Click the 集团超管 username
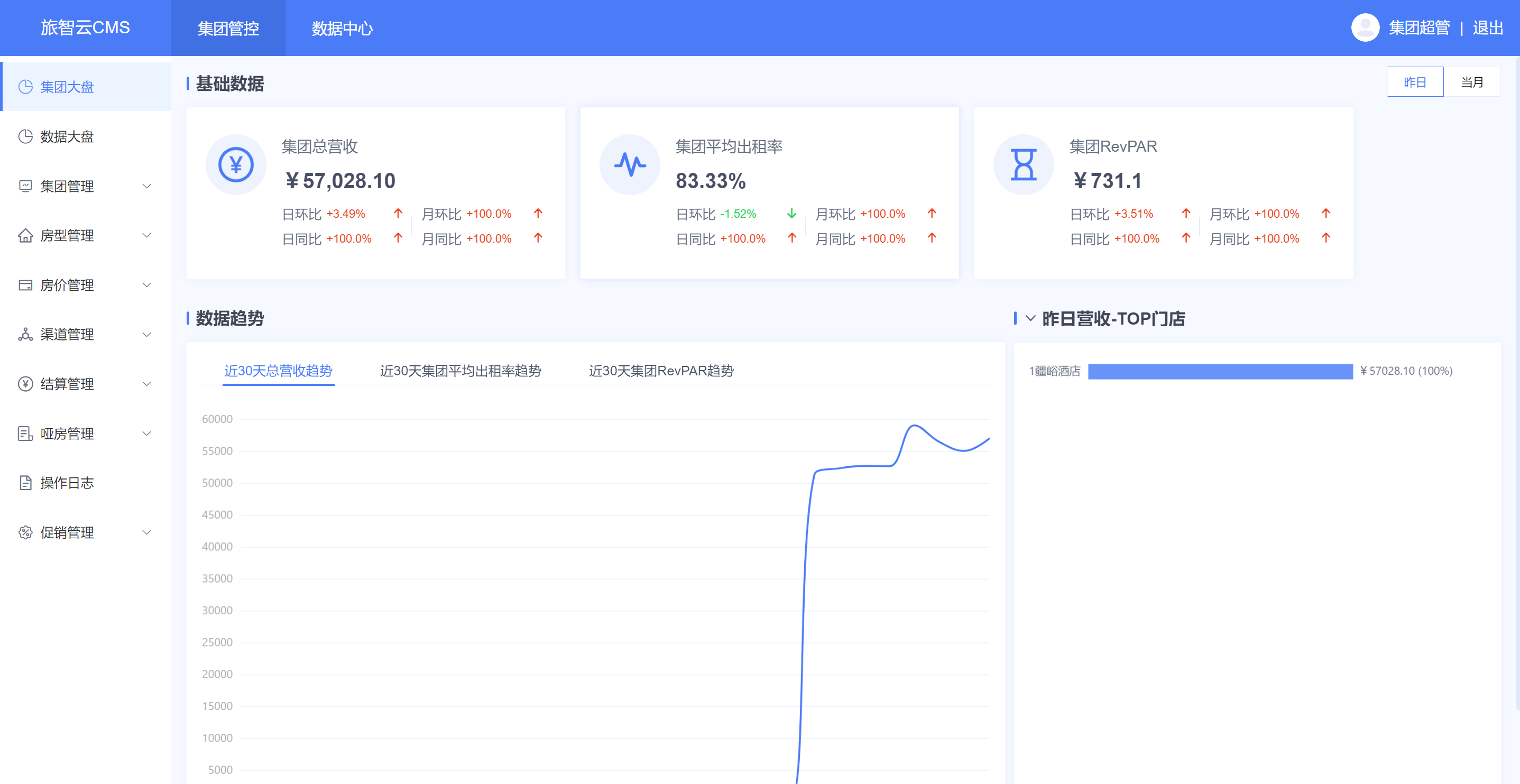 [1419, 27]
